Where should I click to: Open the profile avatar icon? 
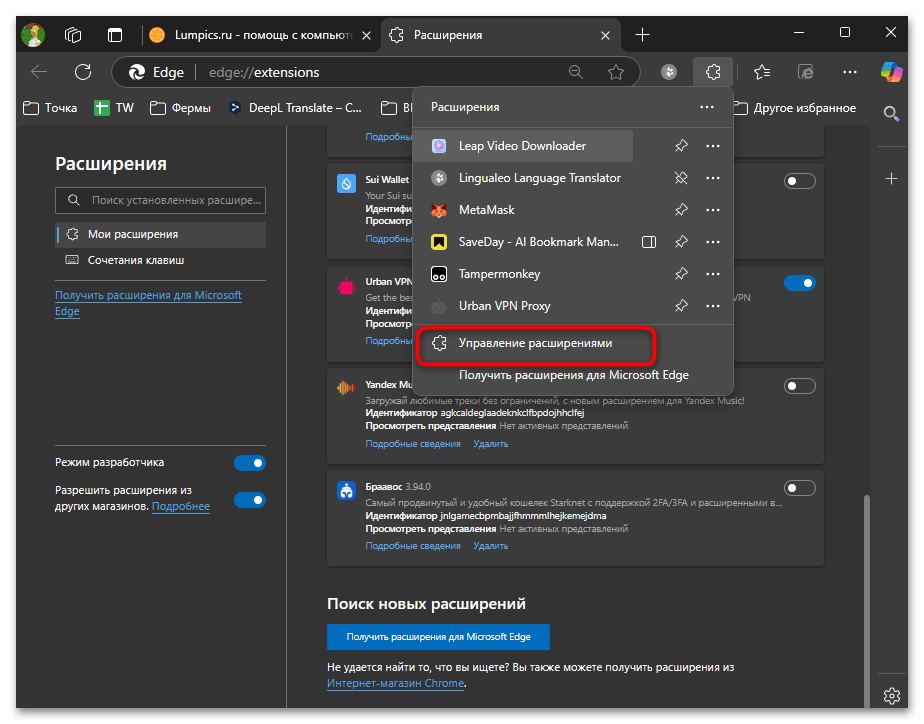pos(33,35)
